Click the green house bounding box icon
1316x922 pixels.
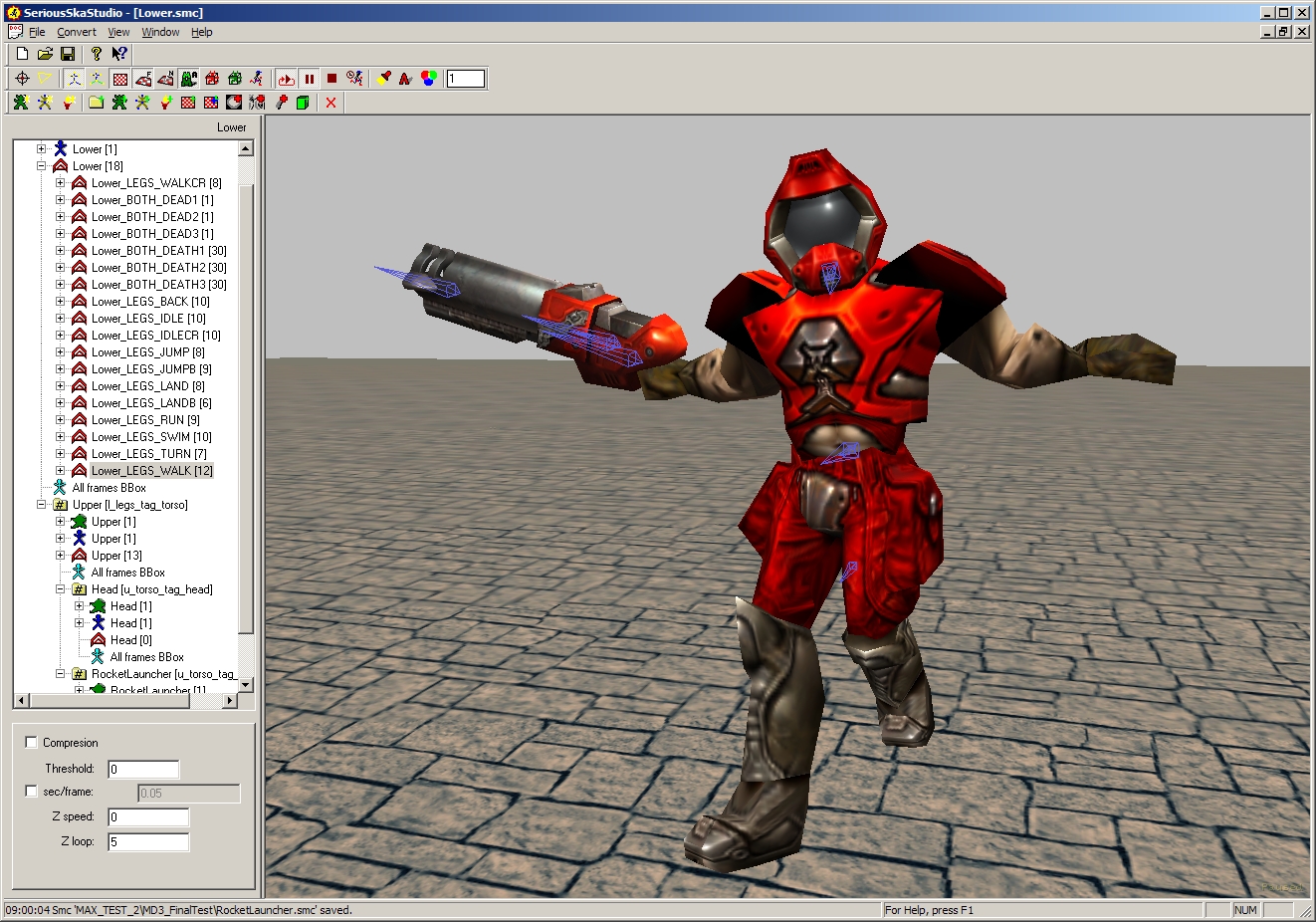tap(235, 79)
